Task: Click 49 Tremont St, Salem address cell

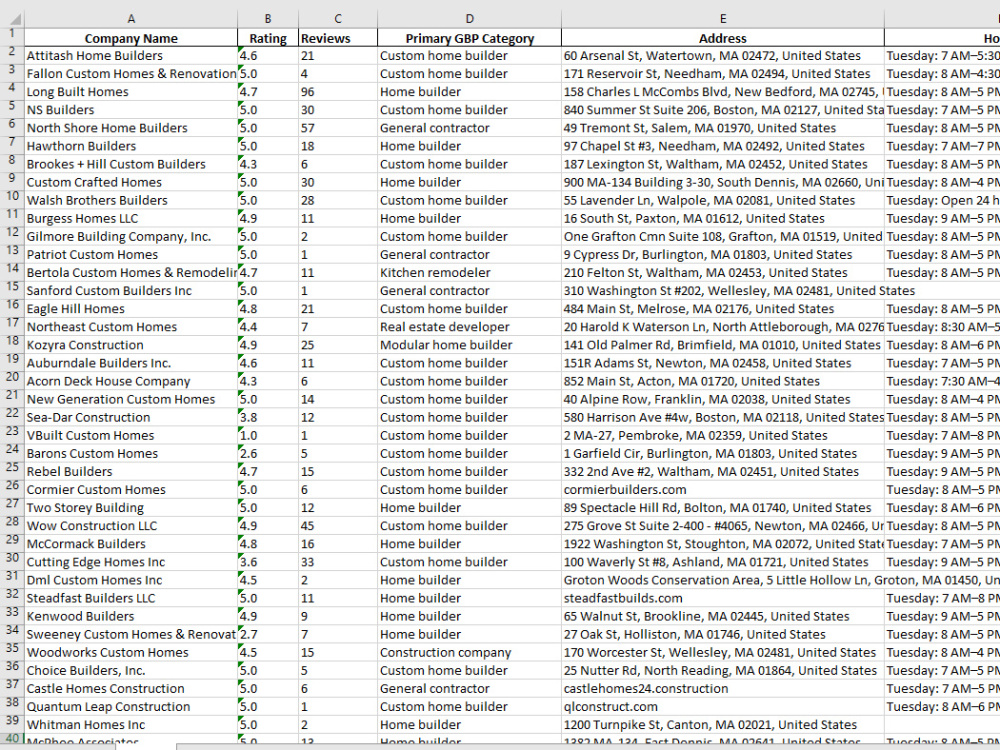Action: 723,128
